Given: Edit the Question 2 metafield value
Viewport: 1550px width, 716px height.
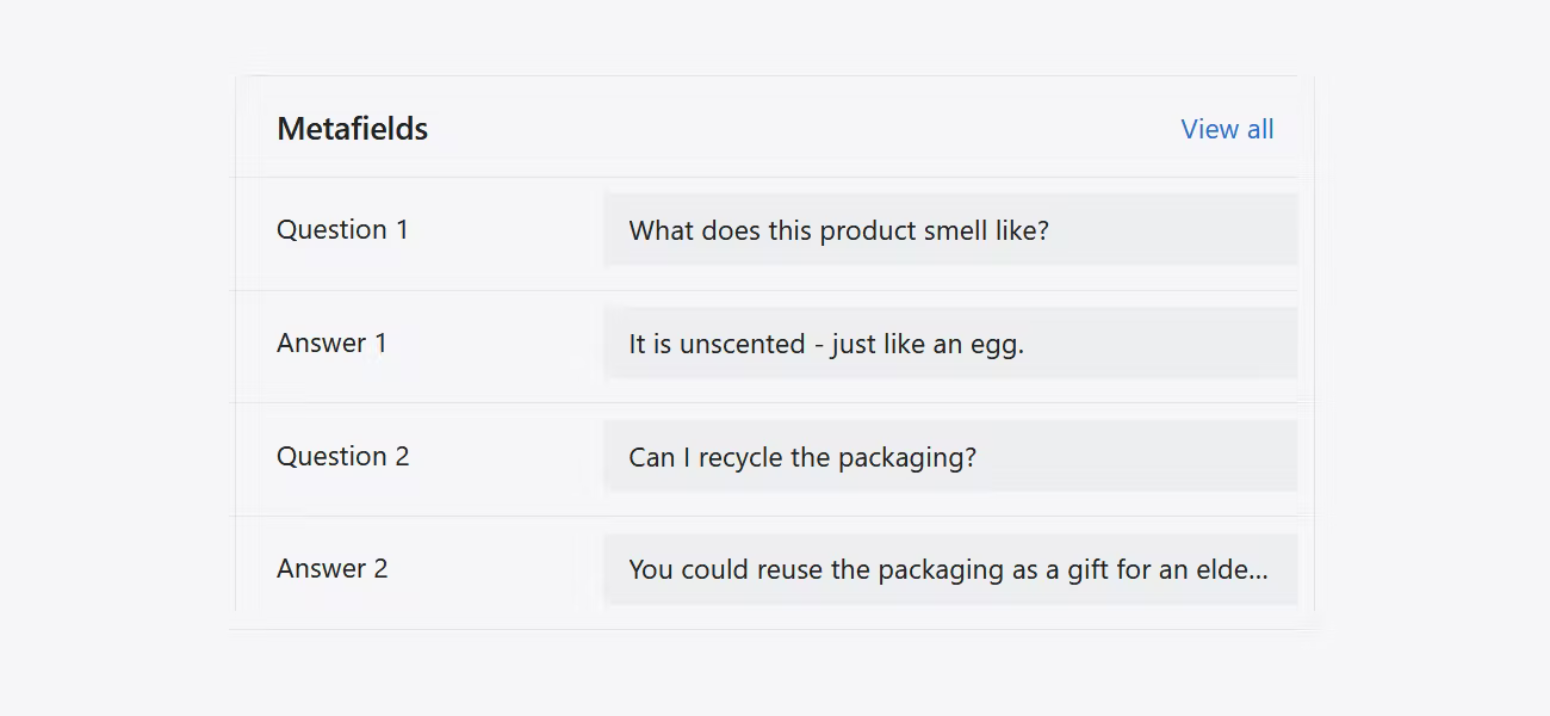Looking at the screenshot, I should click(x=950, y=456).
